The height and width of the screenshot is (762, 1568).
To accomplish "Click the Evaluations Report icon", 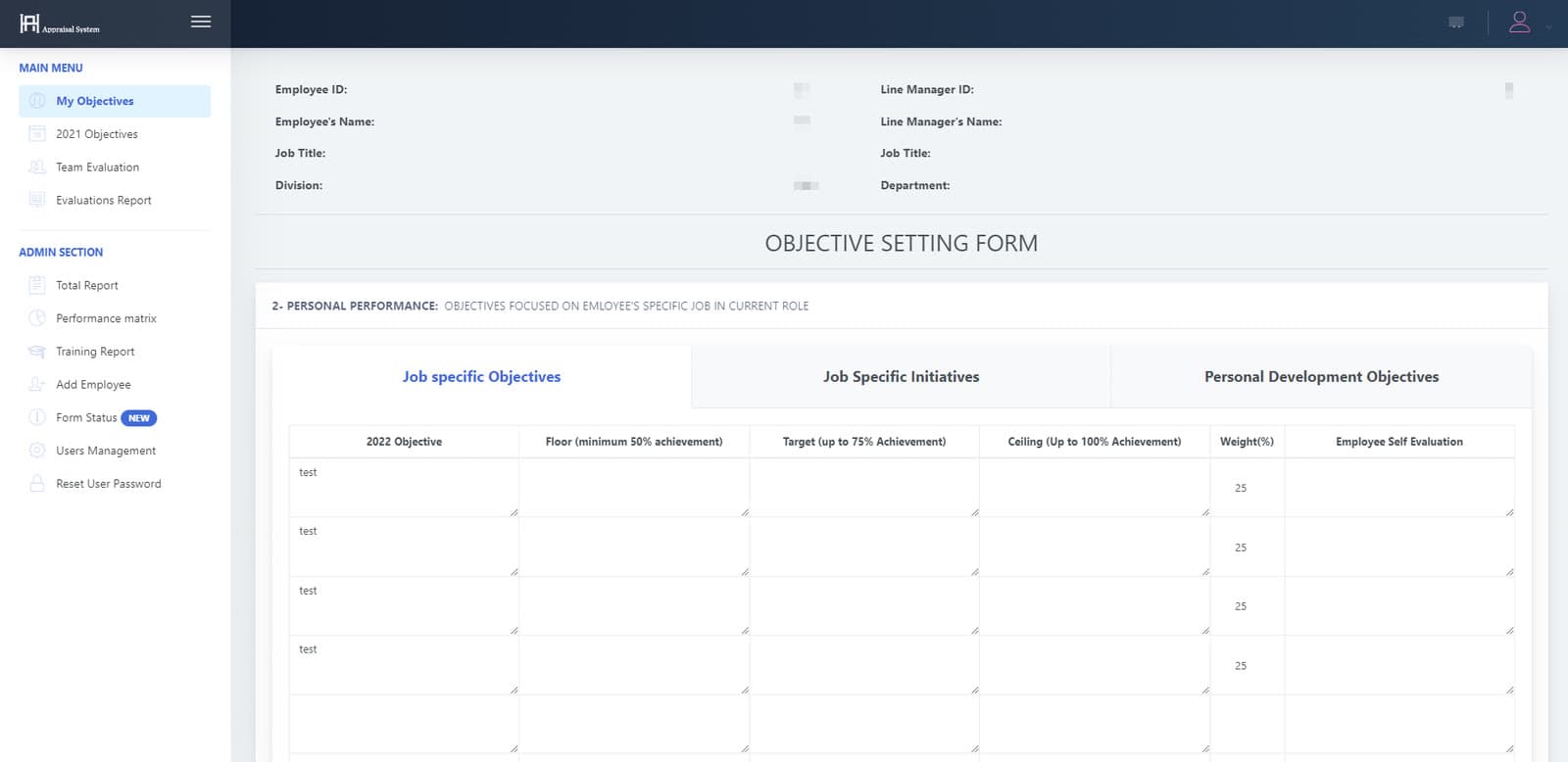I will 37,200.
